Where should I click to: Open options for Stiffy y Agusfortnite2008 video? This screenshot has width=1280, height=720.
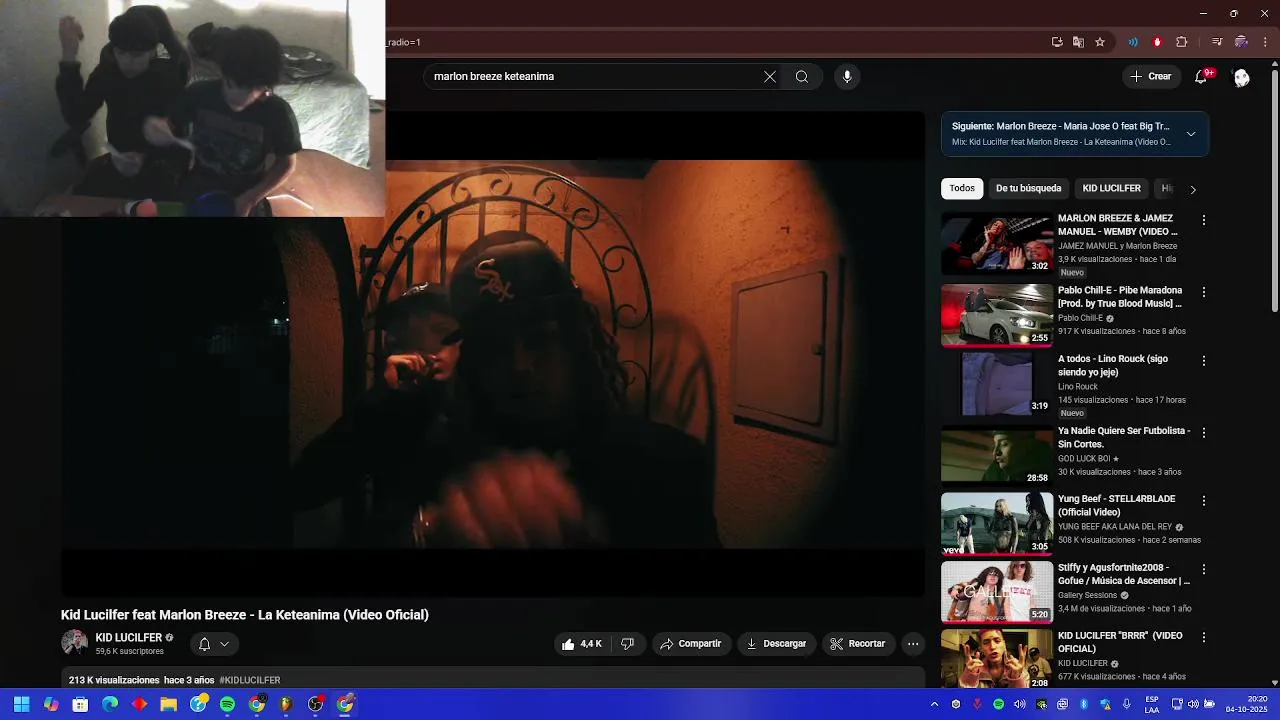pos(1204,569)
